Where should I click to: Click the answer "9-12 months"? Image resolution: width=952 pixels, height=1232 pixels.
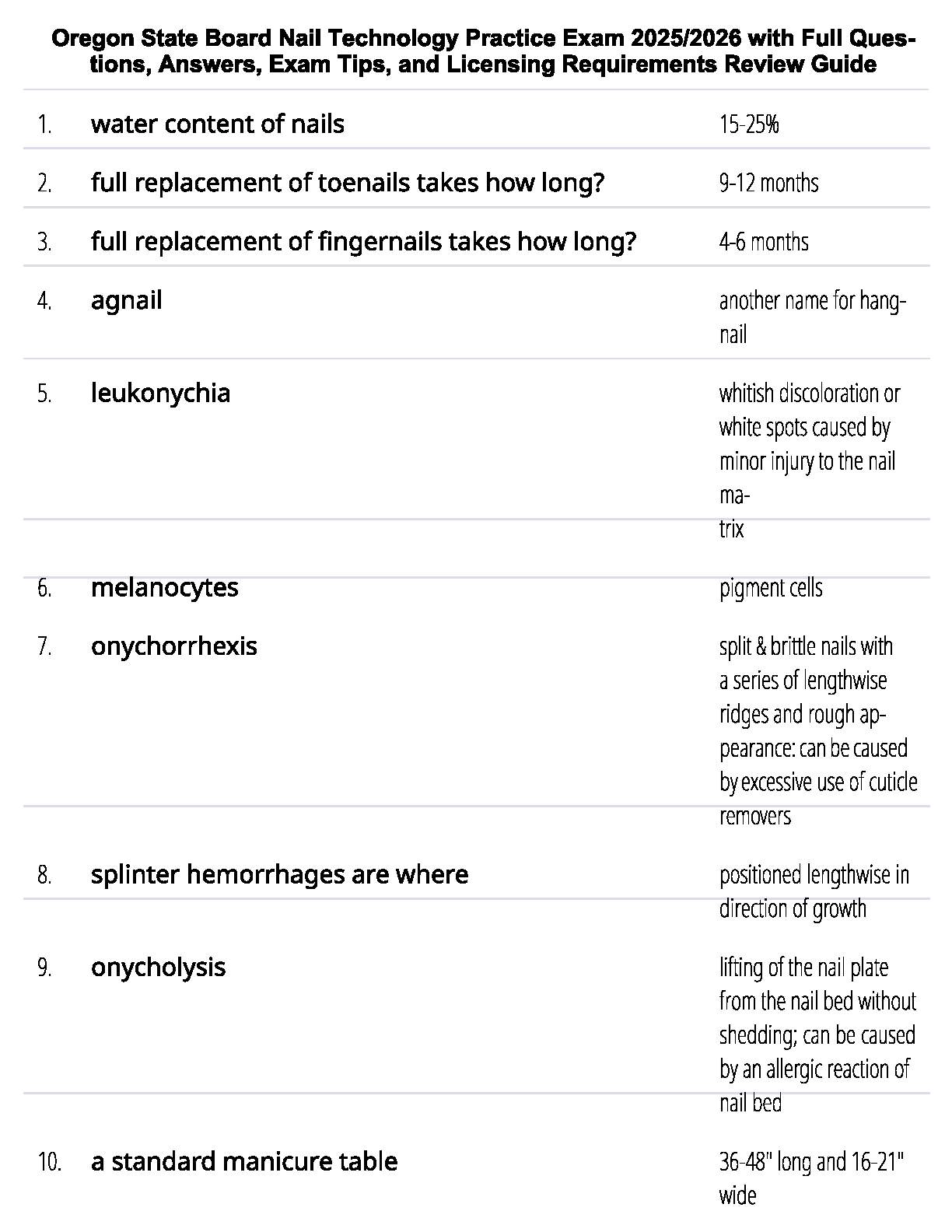[x=768, y=184]
